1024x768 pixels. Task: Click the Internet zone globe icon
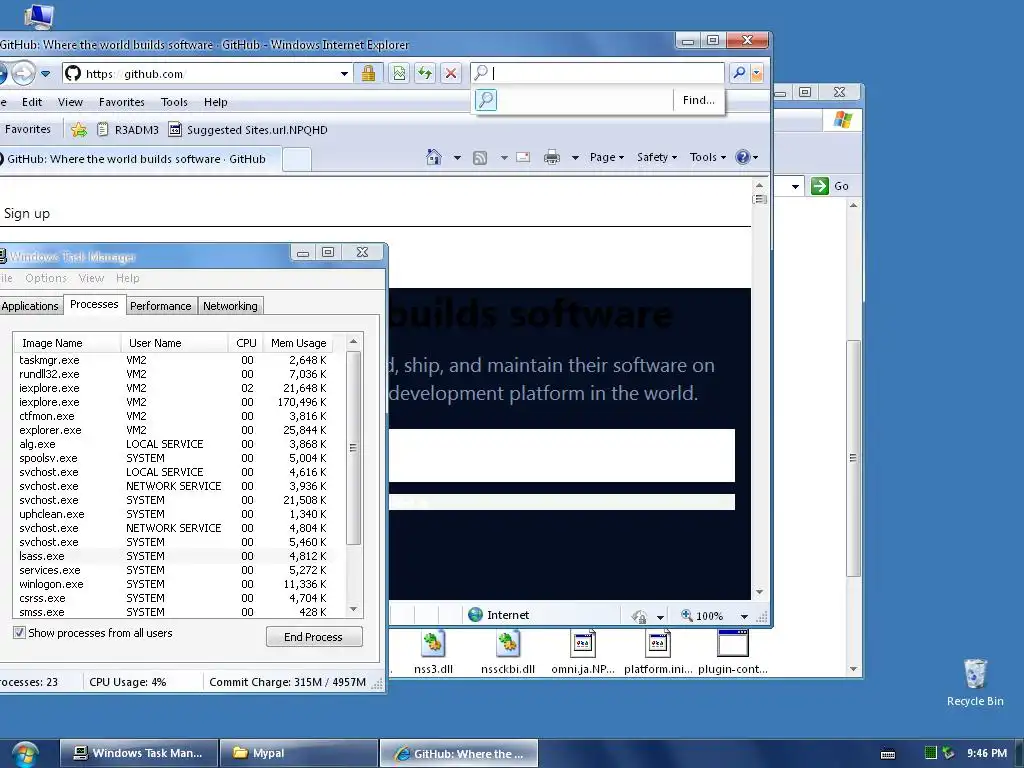(475, 615)
